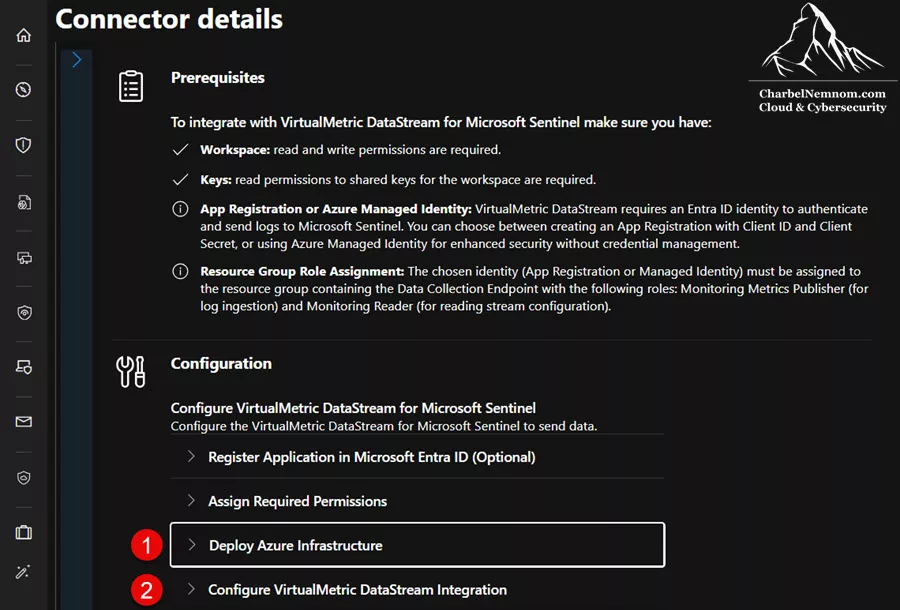Click the 'Configure VirtualMetric DataStream for Microsoft Sentinel' heading

point(353,408)
